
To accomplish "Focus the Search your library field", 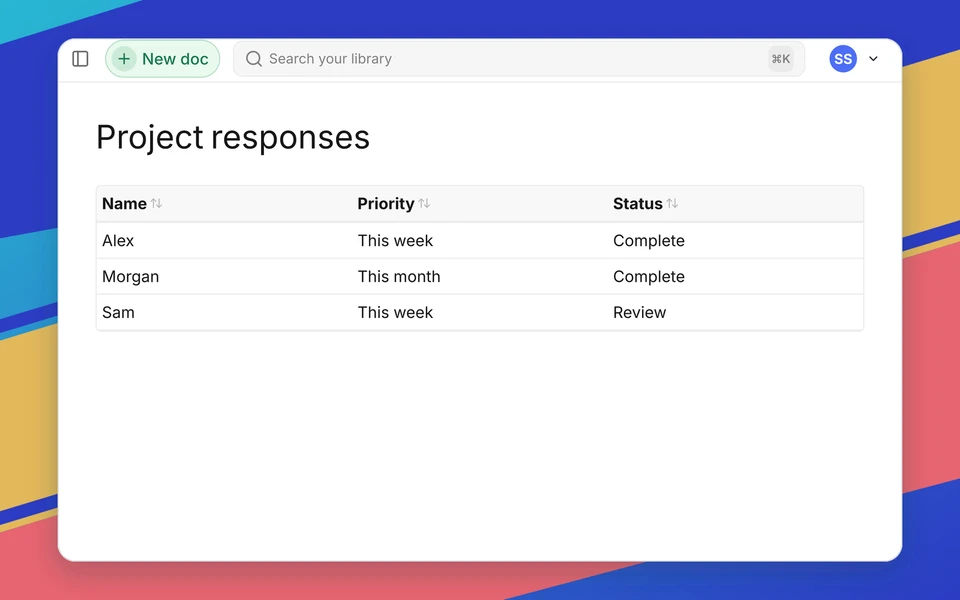I will pyautogui.click(x=519, y=59).
